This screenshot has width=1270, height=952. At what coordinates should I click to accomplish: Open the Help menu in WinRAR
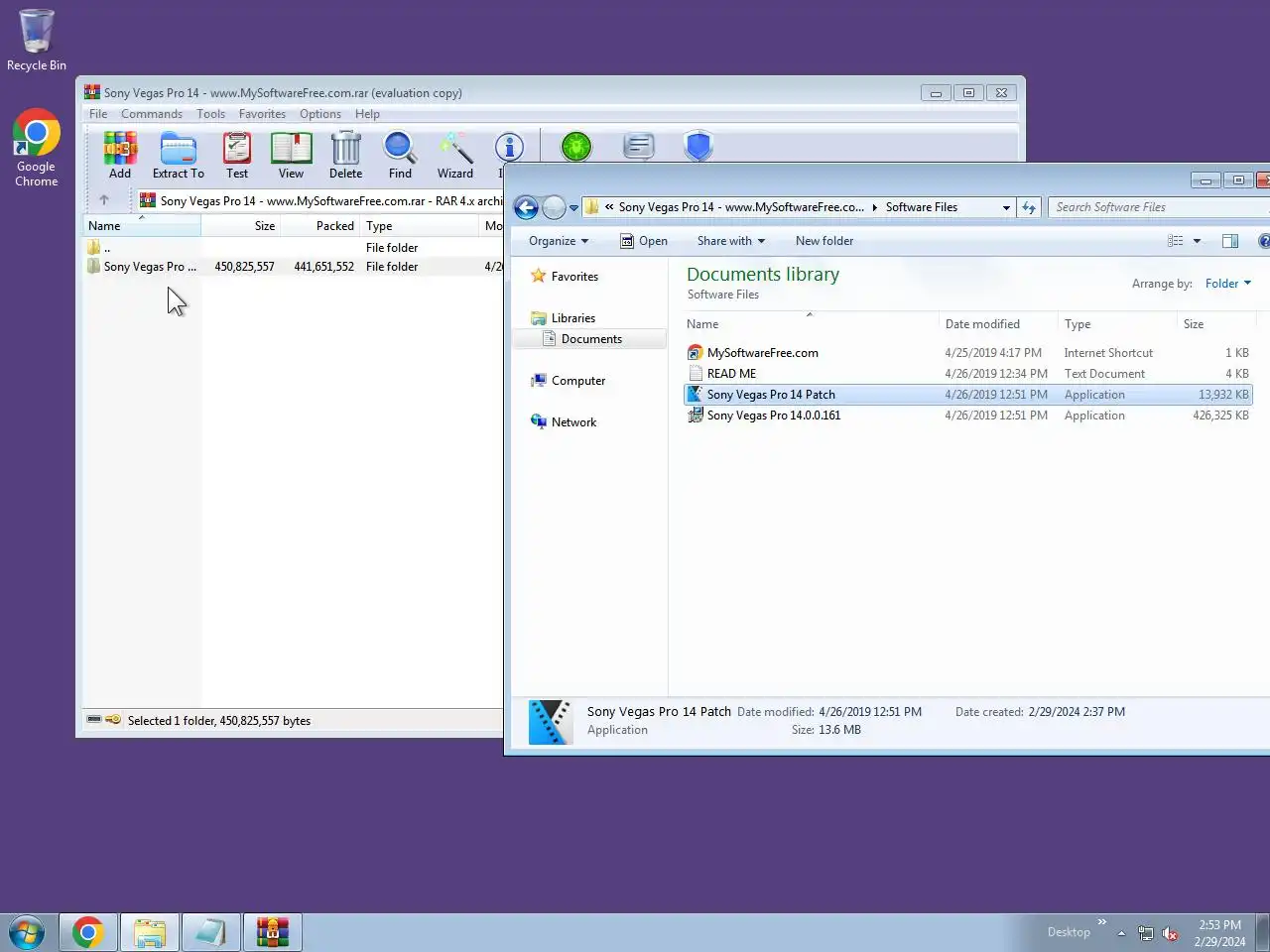[x=367, y=114]
